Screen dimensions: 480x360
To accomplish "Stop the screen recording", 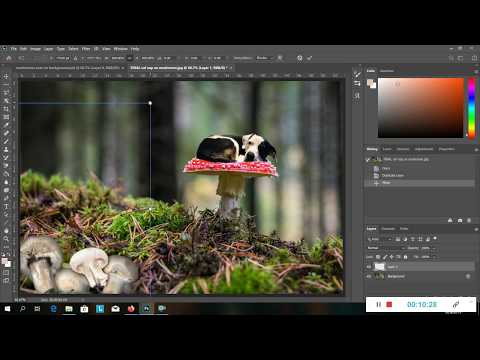I will (x=389, y=304).
